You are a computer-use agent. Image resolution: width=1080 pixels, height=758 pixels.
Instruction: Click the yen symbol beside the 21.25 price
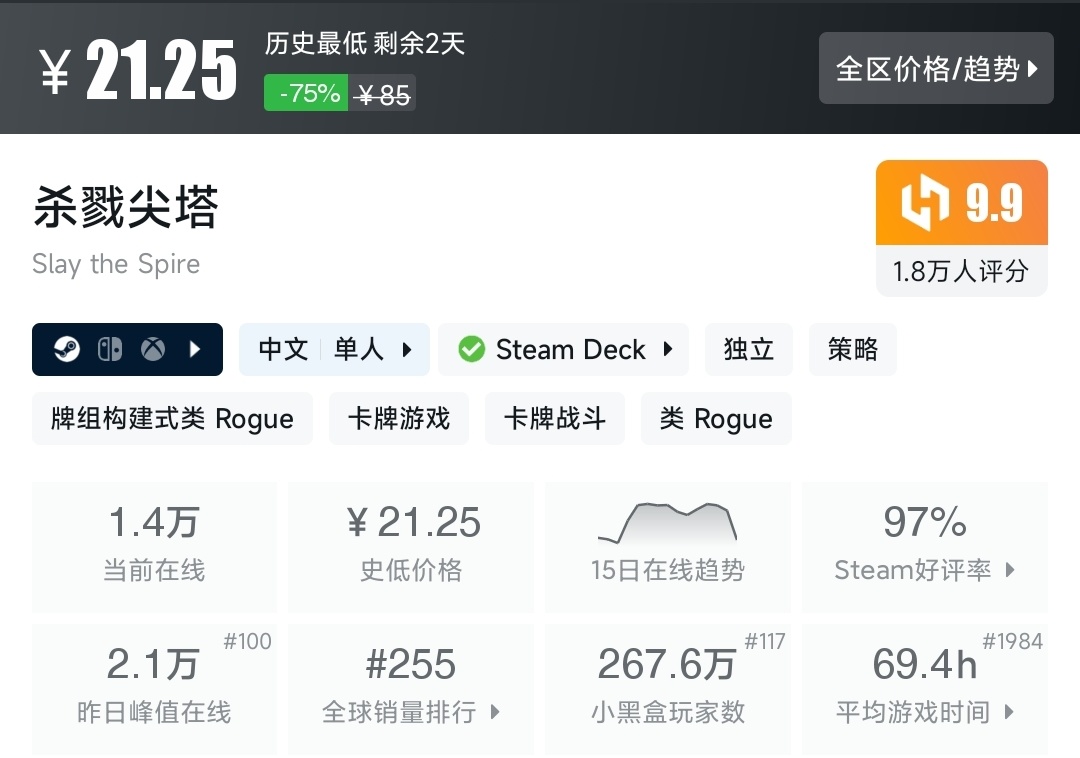click(x=55, y=70)
